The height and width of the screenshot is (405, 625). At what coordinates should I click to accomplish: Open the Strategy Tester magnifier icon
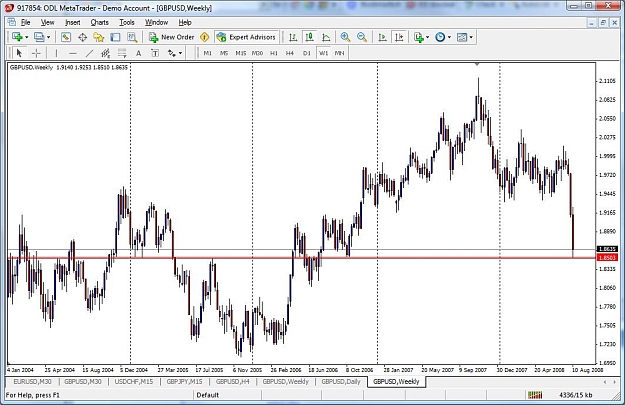click(132, 37)
